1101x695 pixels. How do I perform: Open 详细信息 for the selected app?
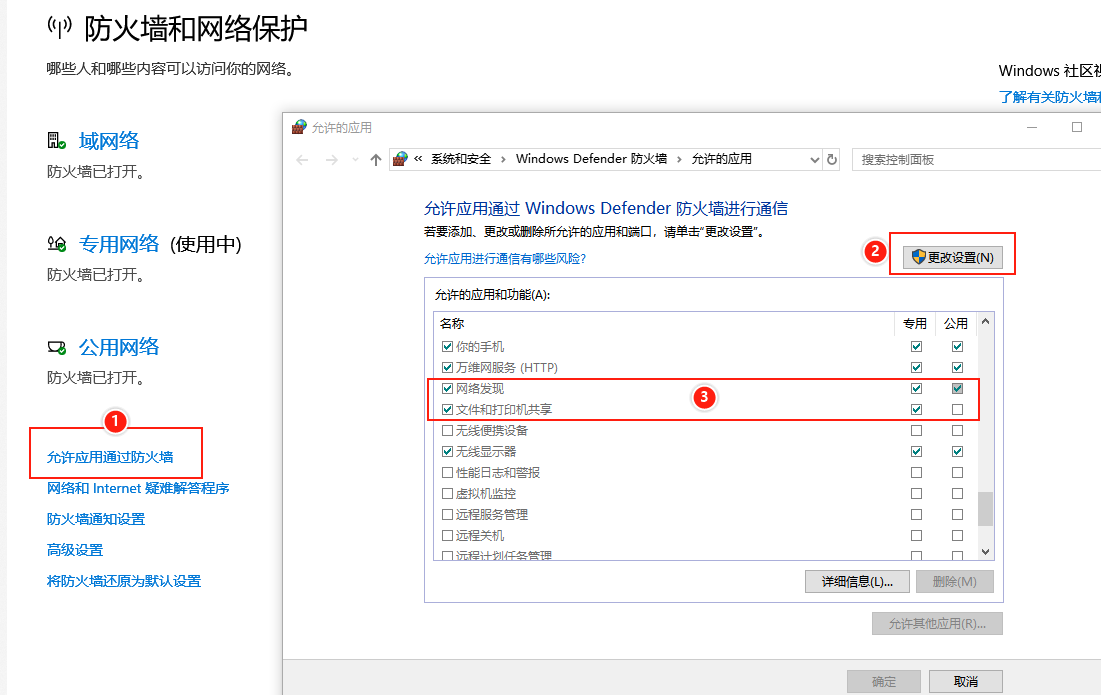pyautogui.click(x=857, y=582)
